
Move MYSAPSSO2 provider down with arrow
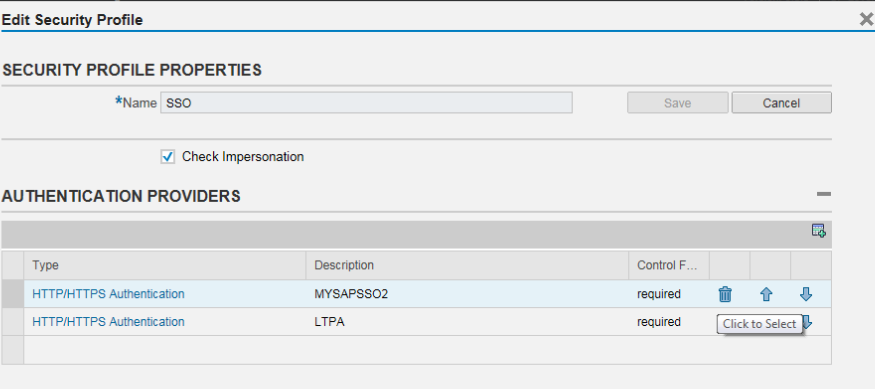805,294
